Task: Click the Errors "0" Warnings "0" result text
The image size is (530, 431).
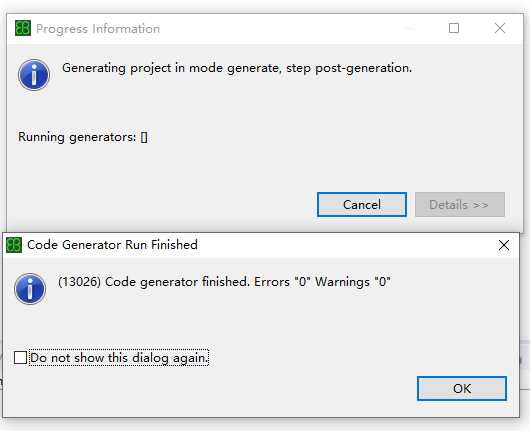Action: click(322, 282)
